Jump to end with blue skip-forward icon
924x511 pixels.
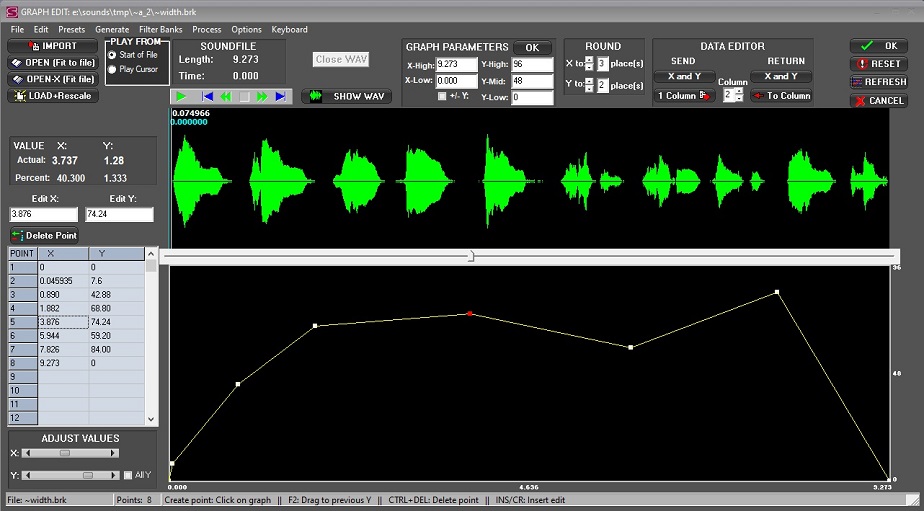click(x=280, y=97)
